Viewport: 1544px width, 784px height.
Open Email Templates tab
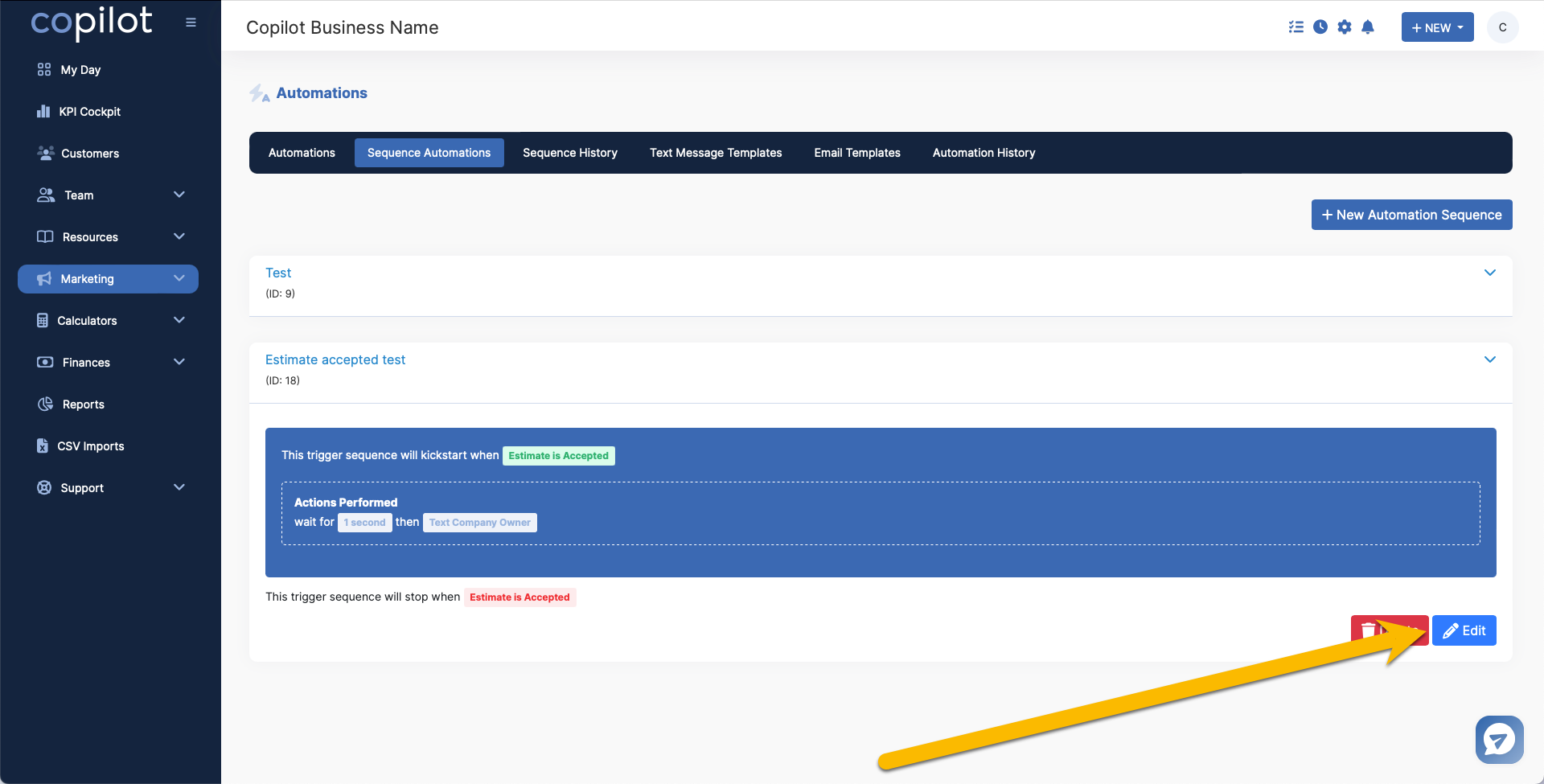pos(857,153)
